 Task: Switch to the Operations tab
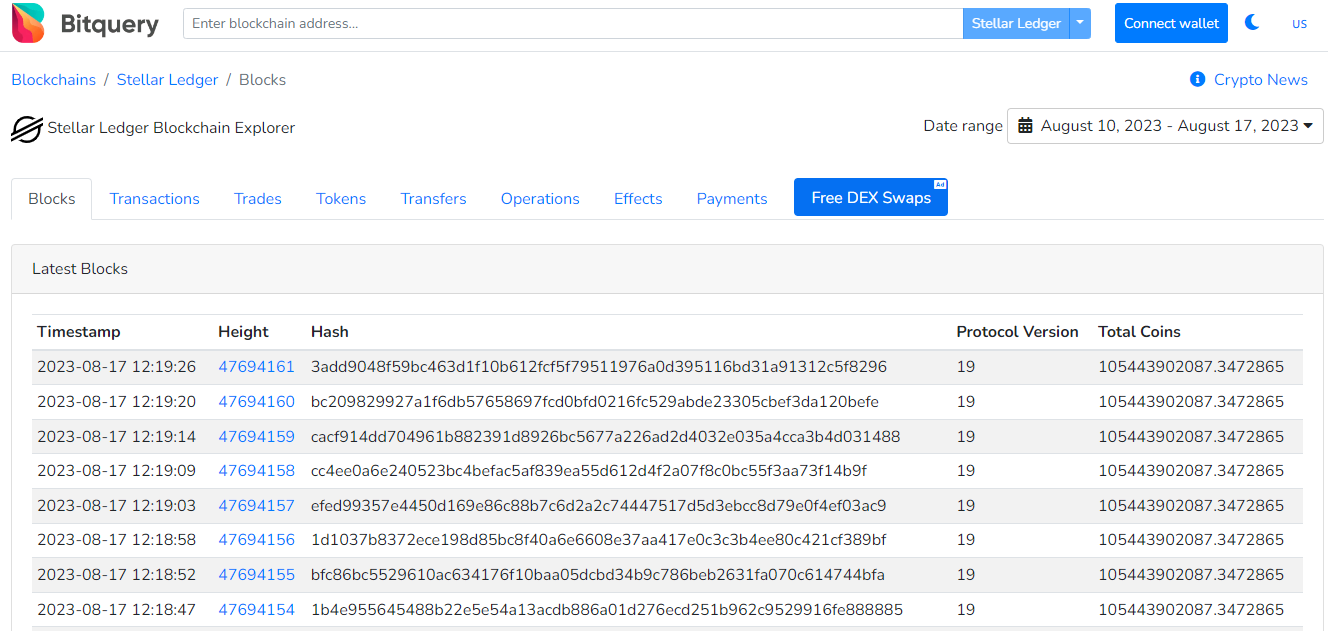click(x=540, y=199)
